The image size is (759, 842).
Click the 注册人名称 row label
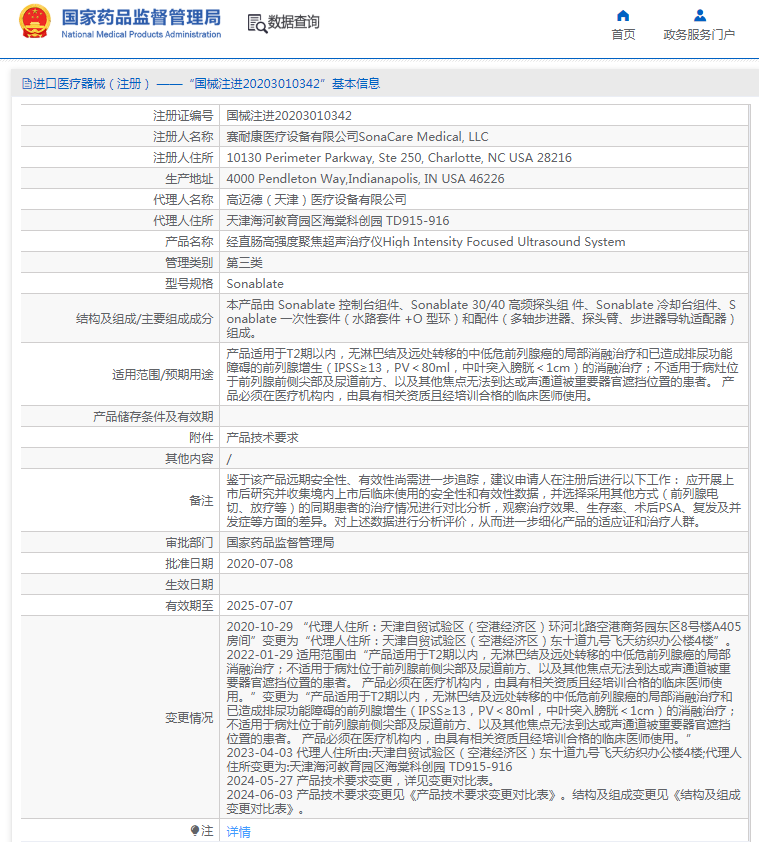click(183, 136)
